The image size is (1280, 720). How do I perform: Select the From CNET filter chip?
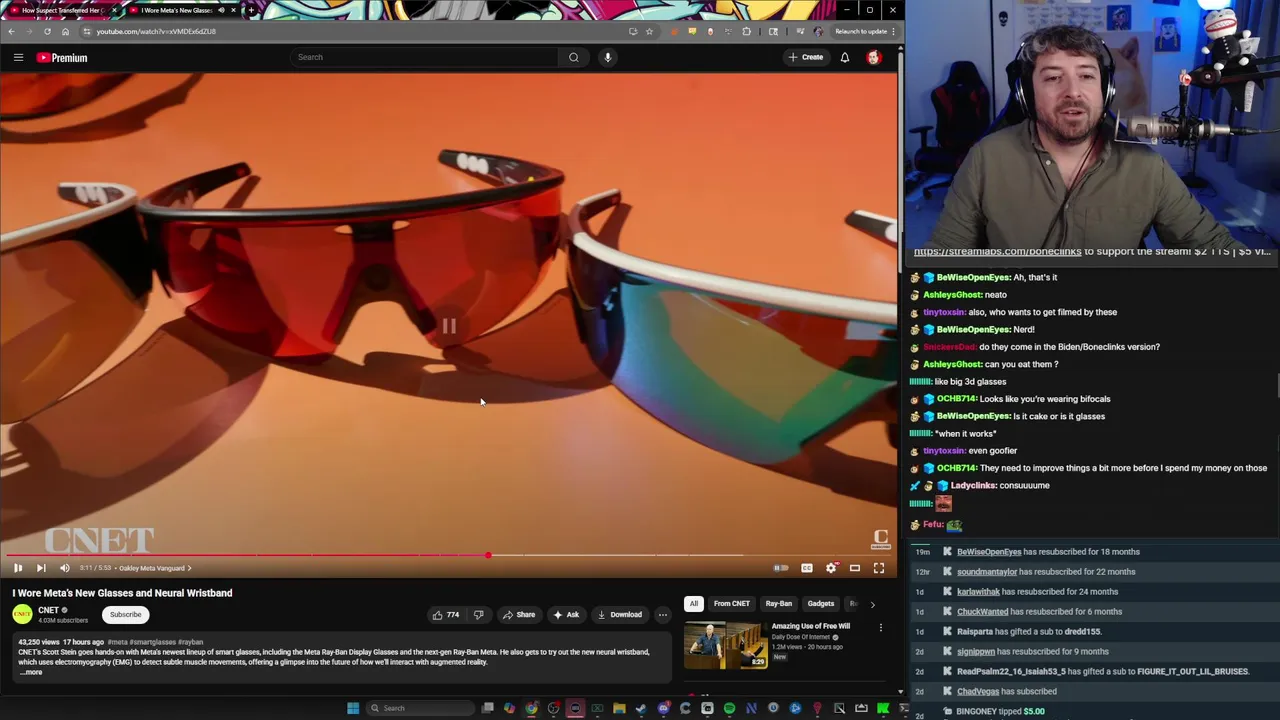click(x=732, y=604)
